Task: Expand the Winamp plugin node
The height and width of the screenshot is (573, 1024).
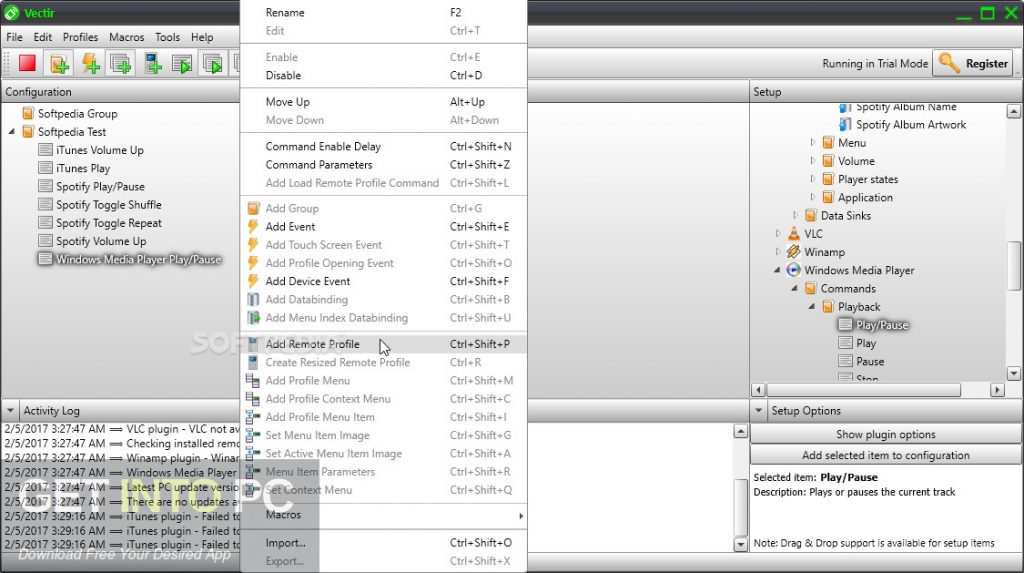Action: point(778,252)
